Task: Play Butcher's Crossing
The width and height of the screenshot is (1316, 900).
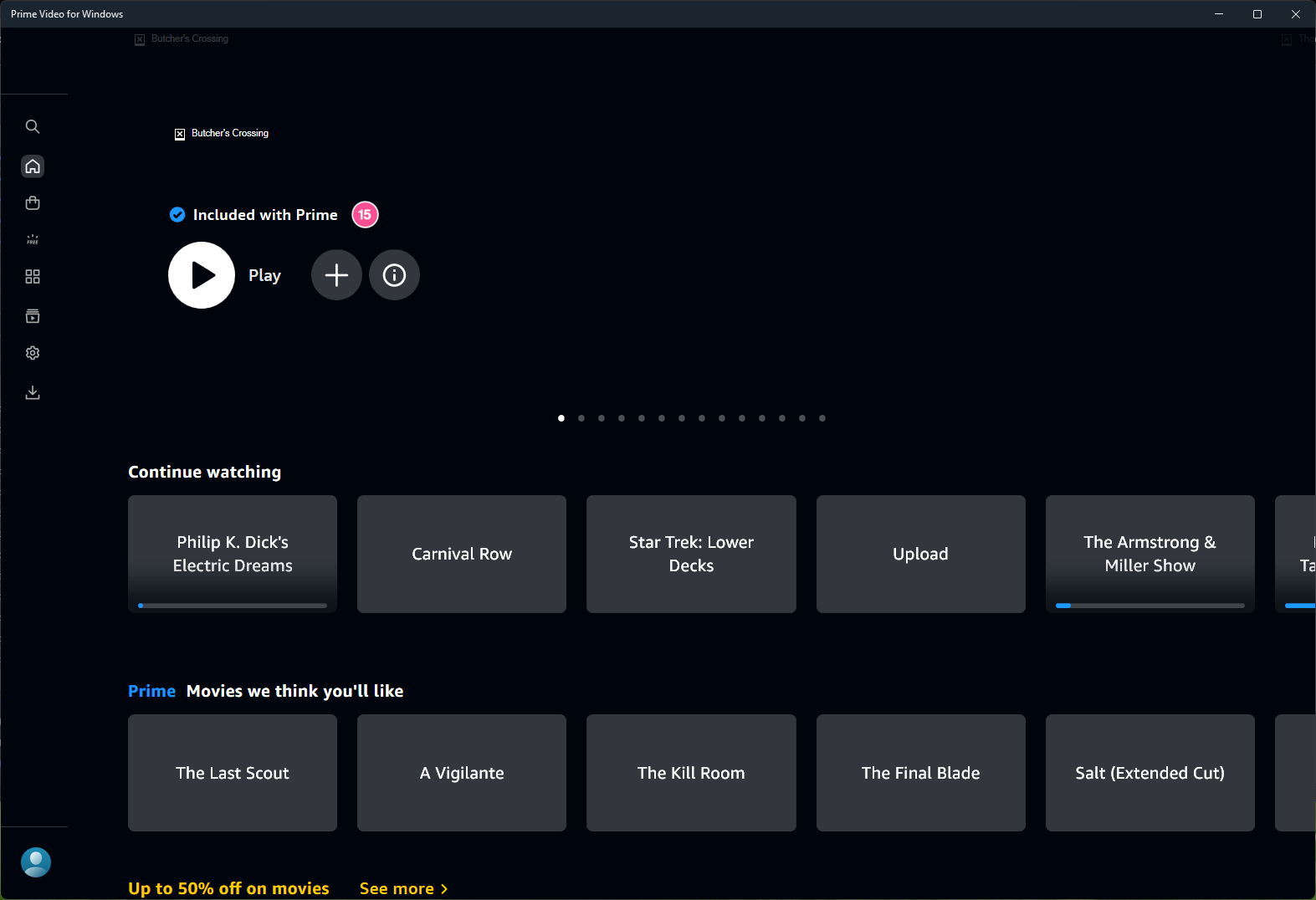Action: [x=202, y=275]
